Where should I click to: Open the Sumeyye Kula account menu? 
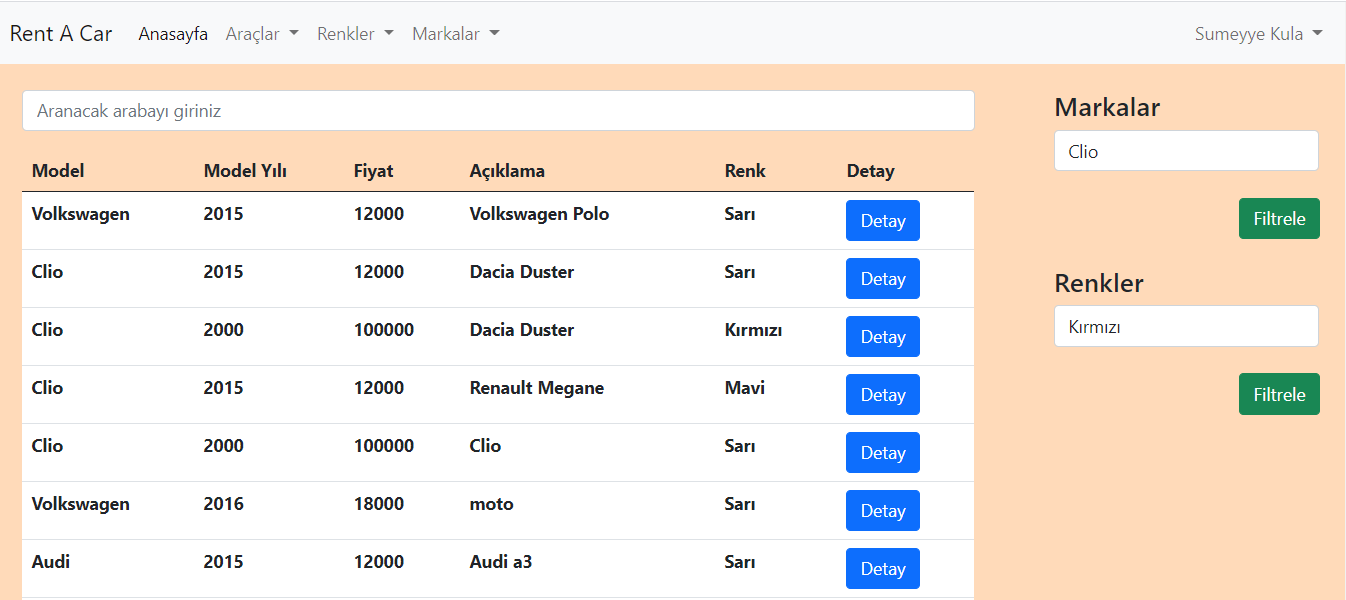pos(1257,33)
